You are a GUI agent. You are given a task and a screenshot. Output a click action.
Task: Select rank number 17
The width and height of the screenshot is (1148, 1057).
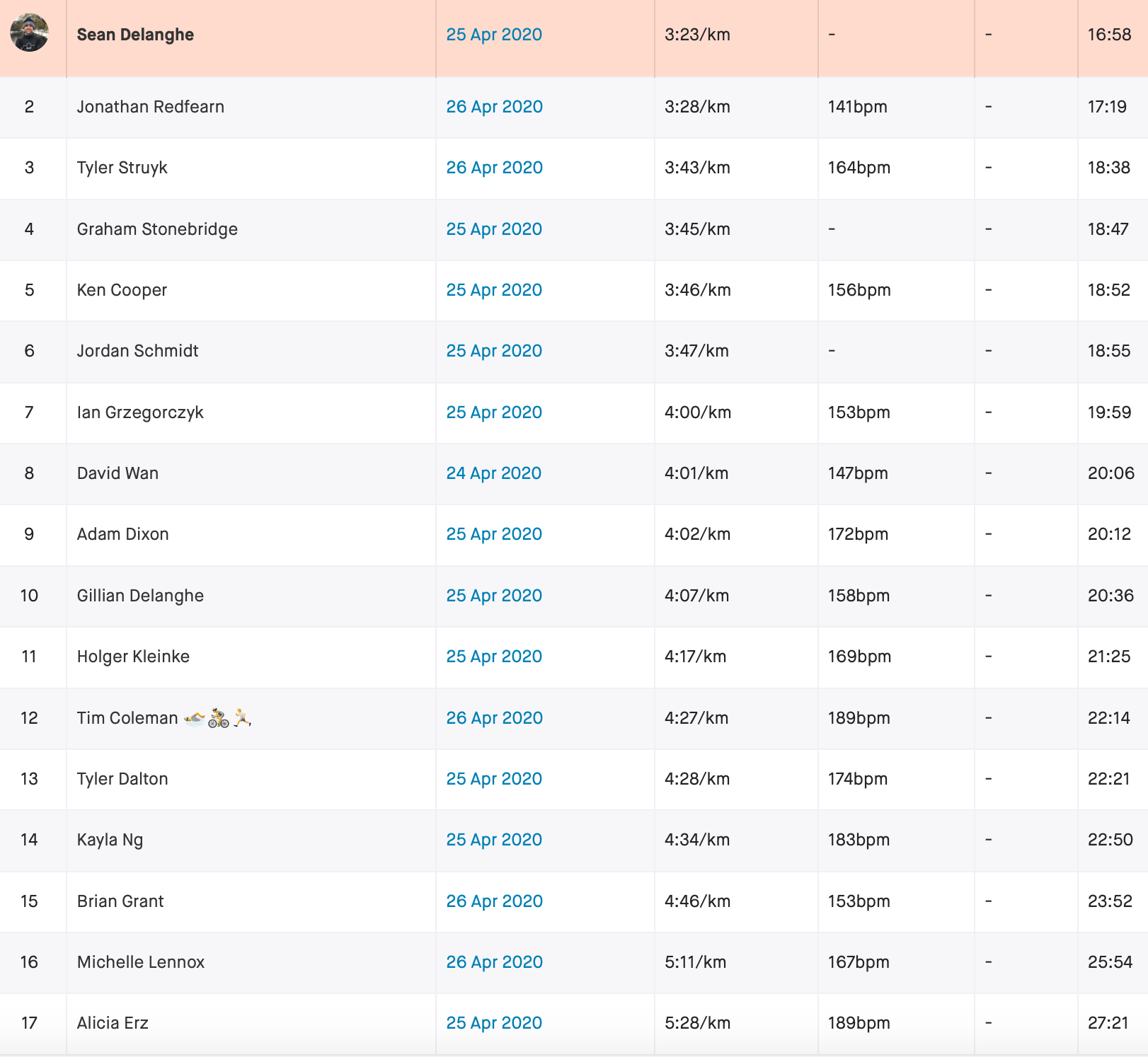[x=29, y=1023]
